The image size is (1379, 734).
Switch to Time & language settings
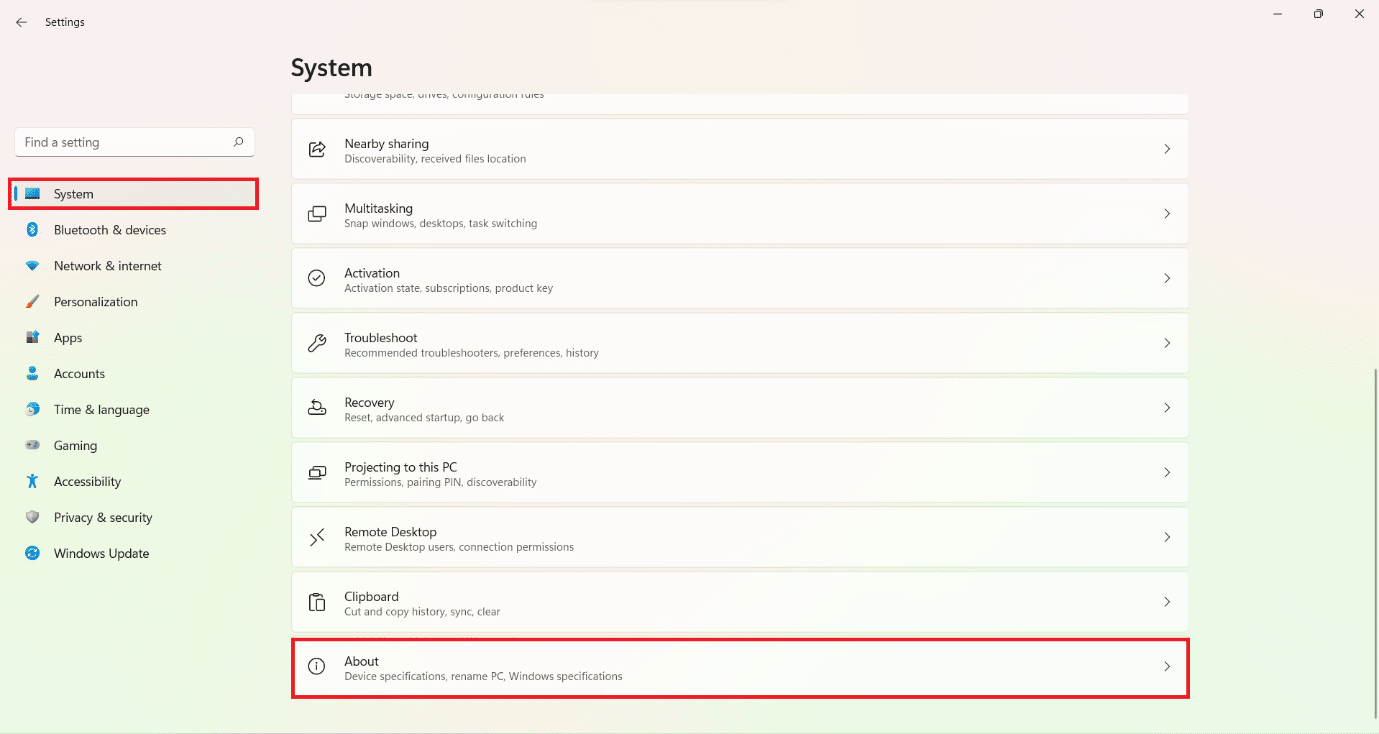101,410
